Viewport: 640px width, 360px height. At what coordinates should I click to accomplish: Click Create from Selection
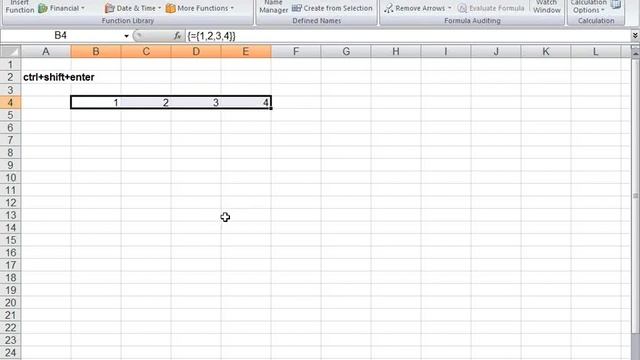click(x=332, y=8)
